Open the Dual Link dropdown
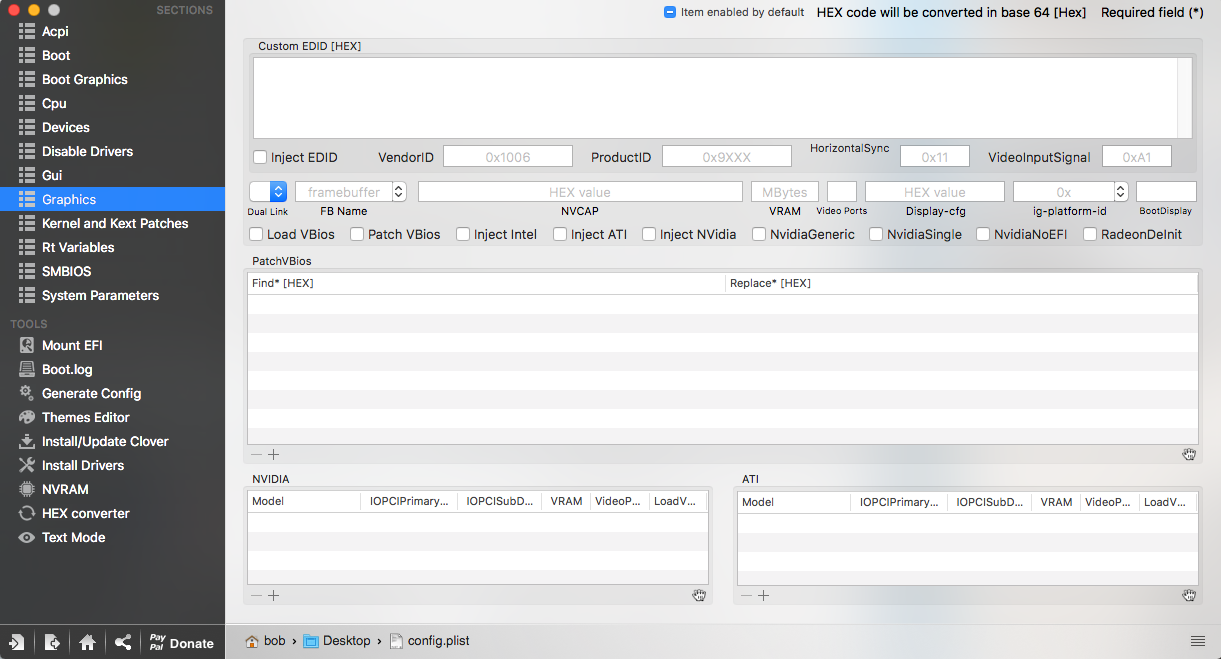Viewport: 1221px width, 659px height. point(268,191)
